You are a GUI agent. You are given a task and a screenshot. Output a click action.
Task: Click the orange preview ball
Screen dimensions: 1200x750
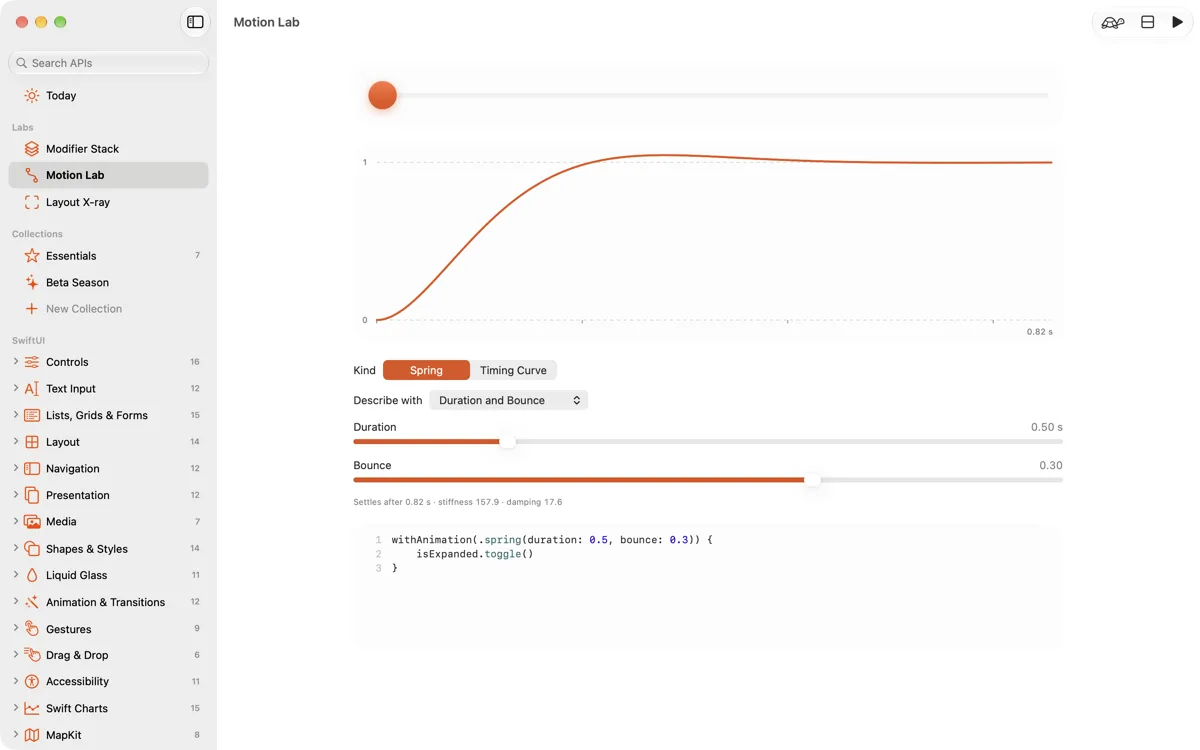click(x=383, y=95)
